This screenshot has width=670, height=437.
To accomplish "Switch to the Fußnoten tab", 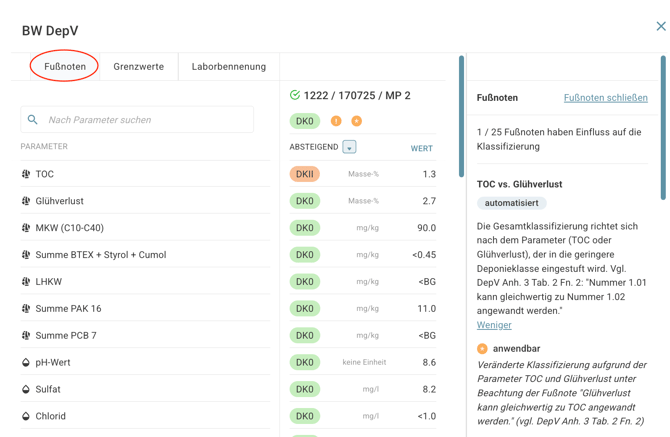I will click(65, 66).
